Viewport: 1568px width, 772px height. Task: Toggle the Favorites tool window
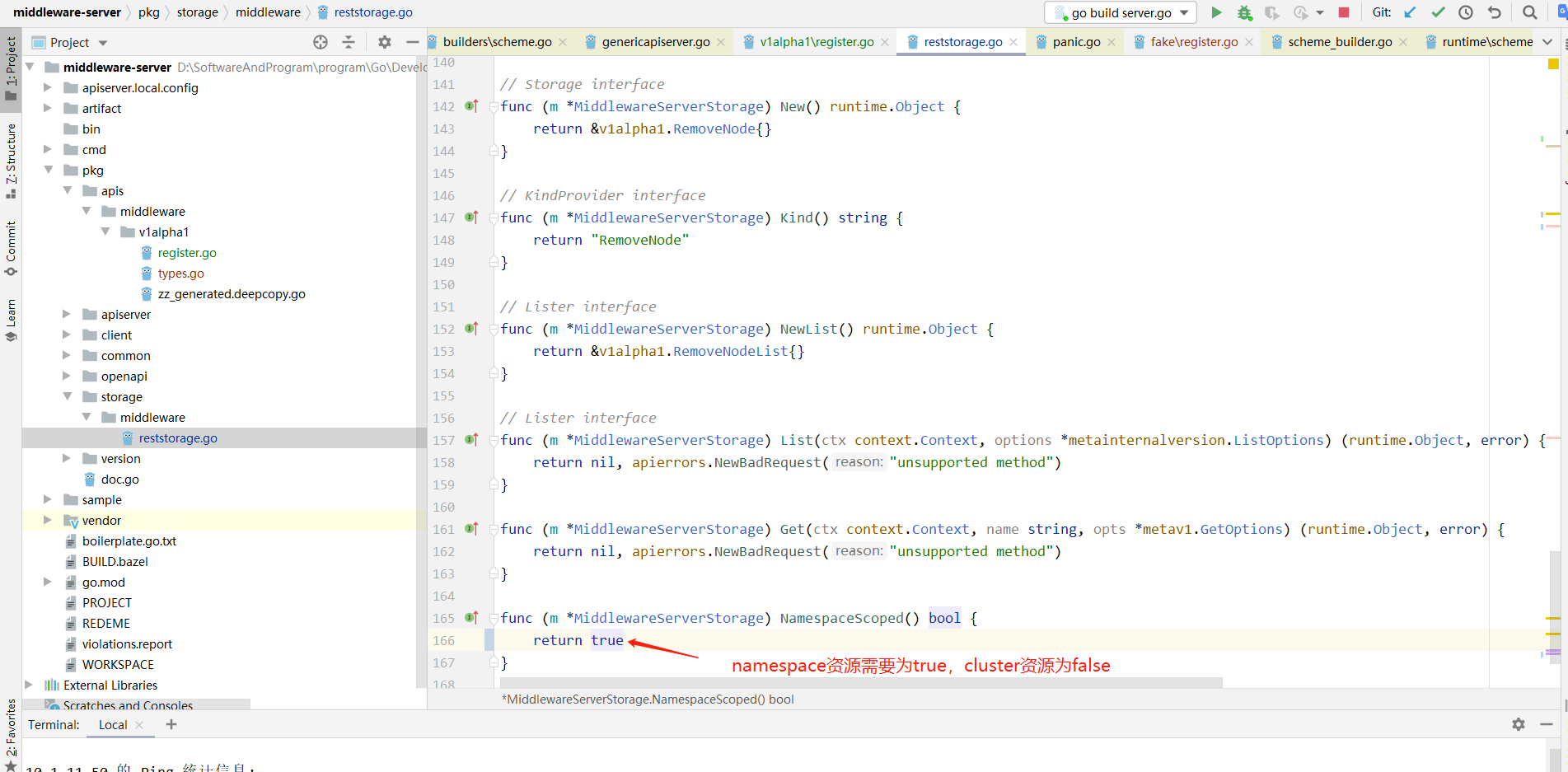pyautogui.click(x=11, y=733)
